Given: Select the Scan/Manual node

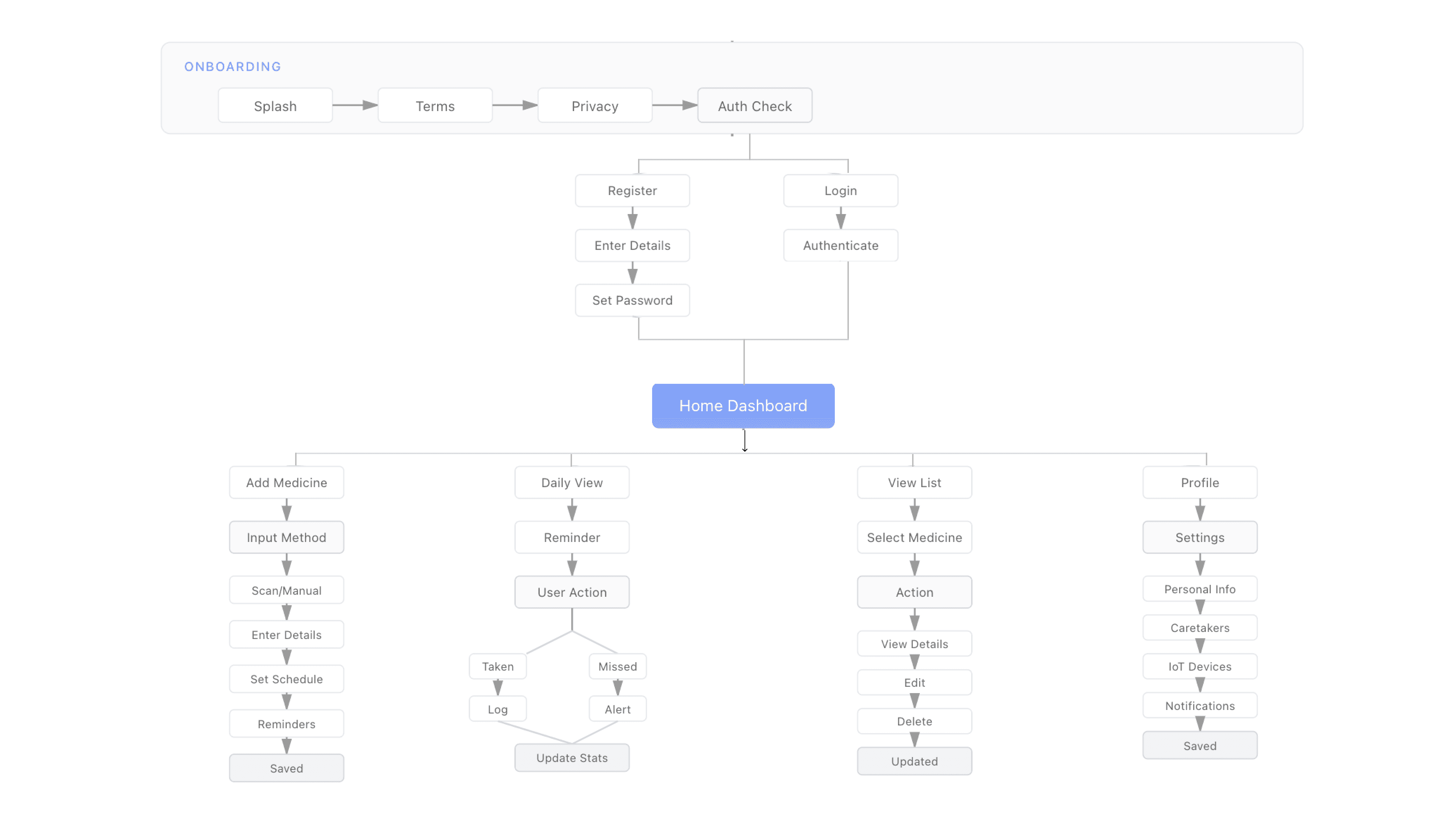Looking at the screenshot, I should tap(287, 590).
